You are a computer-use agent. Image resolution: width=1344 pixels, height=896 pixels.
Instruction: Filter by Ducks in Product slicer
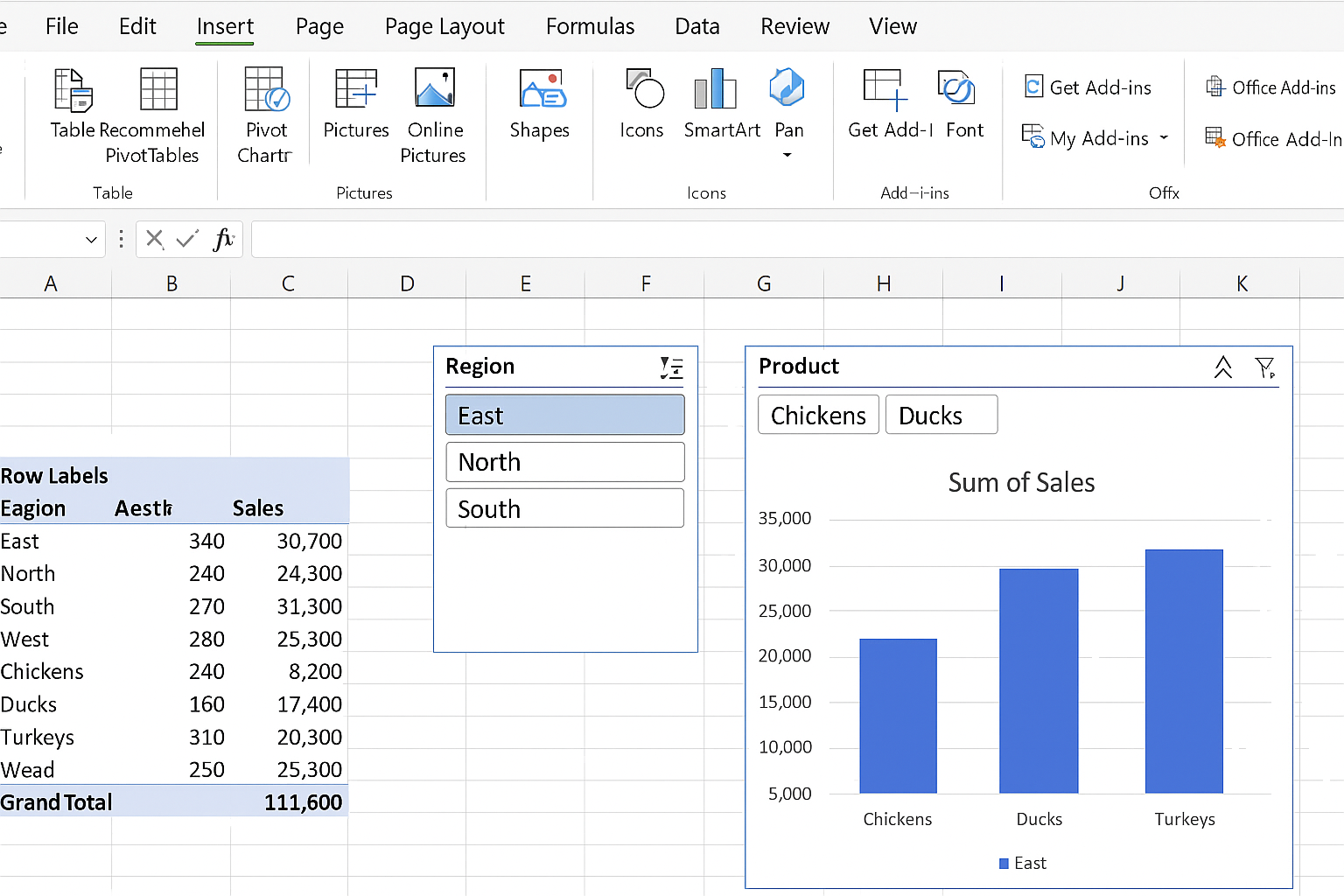pos(941,415)
